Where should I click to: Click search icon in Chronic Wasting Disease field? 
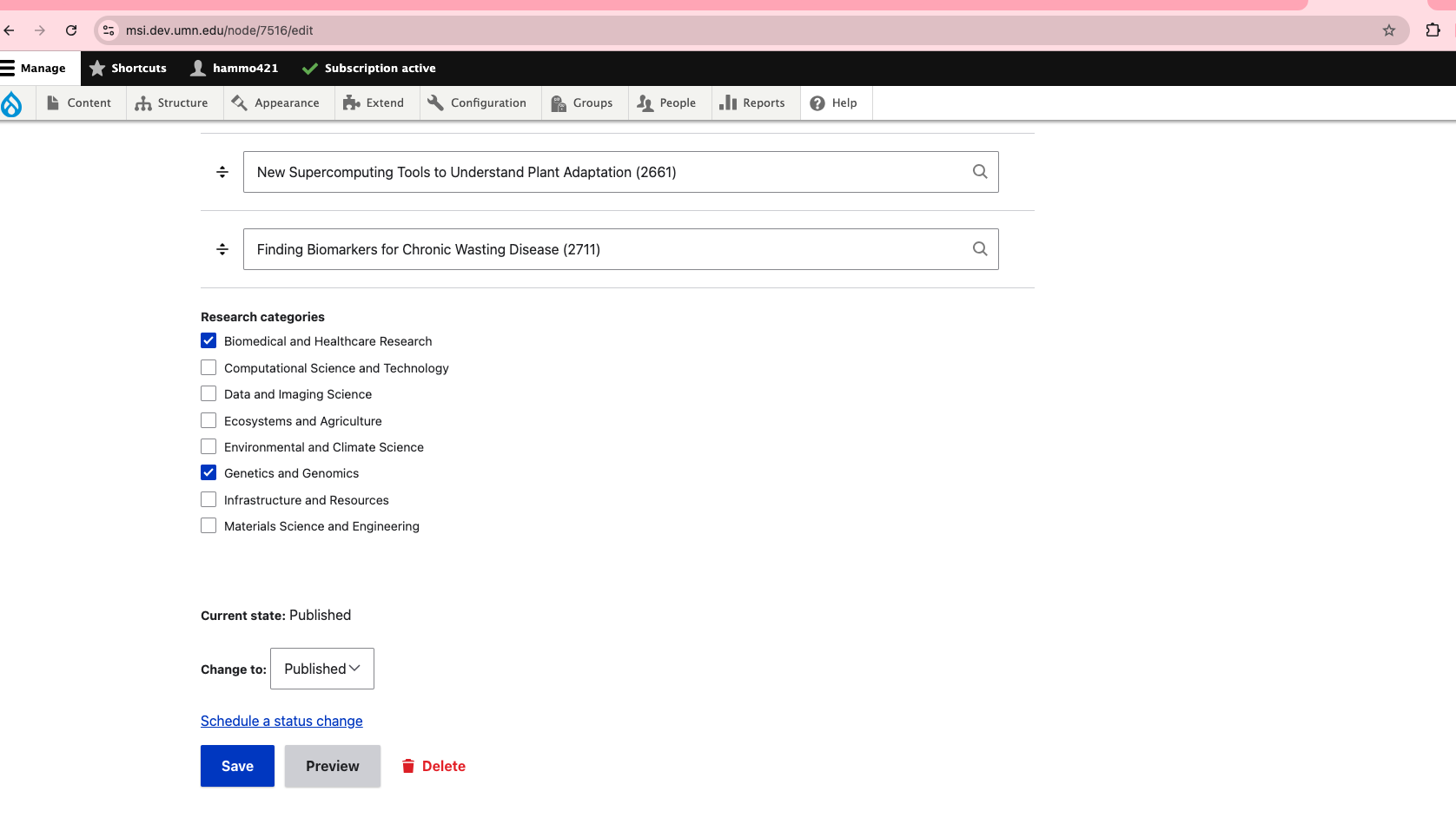(979, 249)
